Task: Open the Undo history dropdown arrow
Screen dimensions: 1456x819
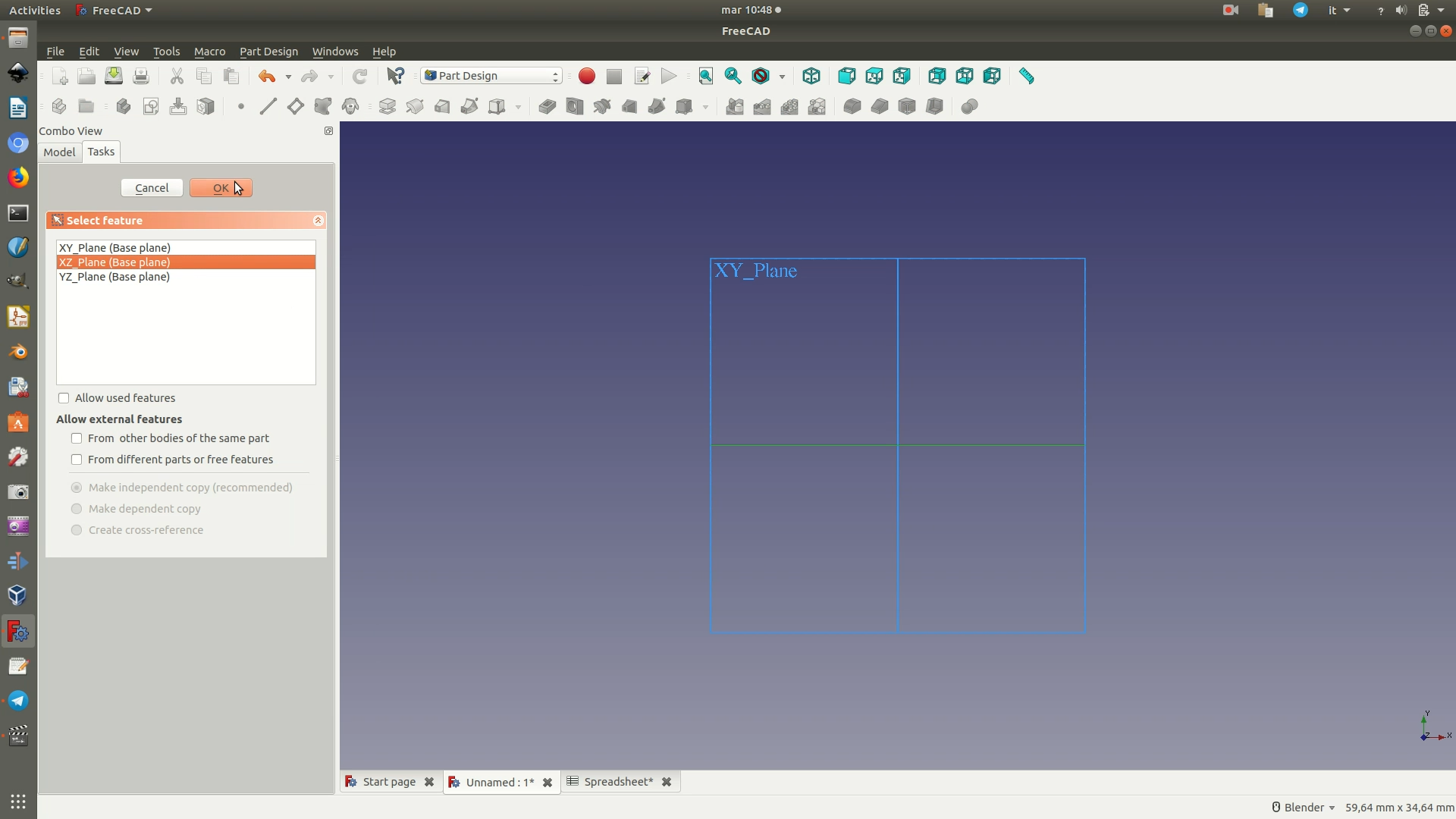Action: pyautogui.click(x=288, y=77)
